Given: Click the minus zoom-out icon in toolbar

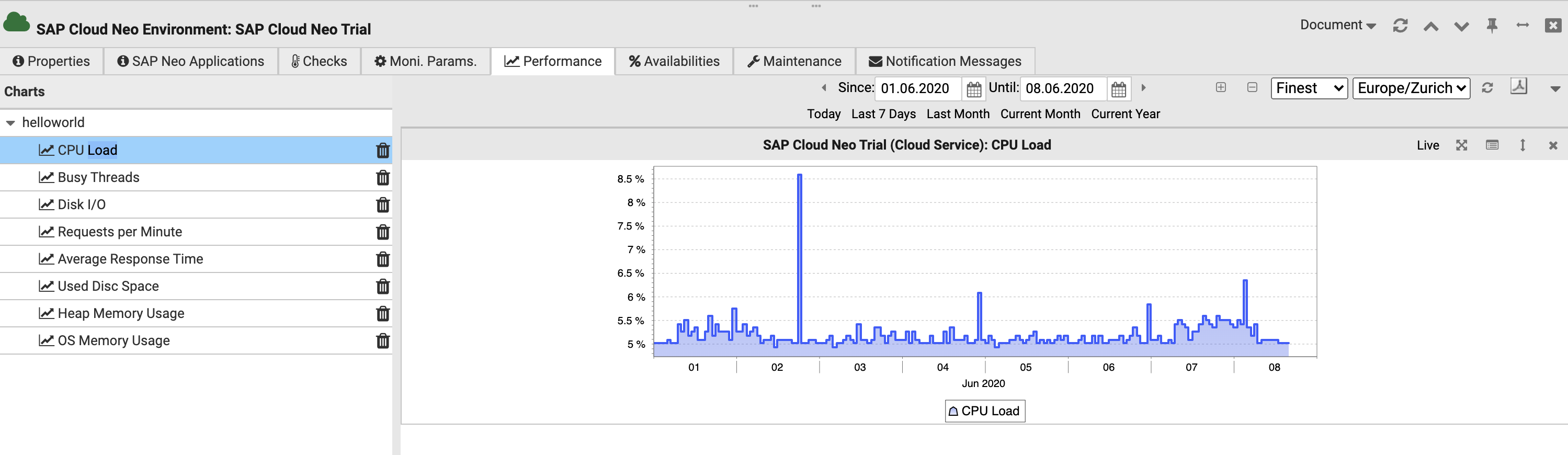Looking at the screenshot, I should coord(1252,87).
